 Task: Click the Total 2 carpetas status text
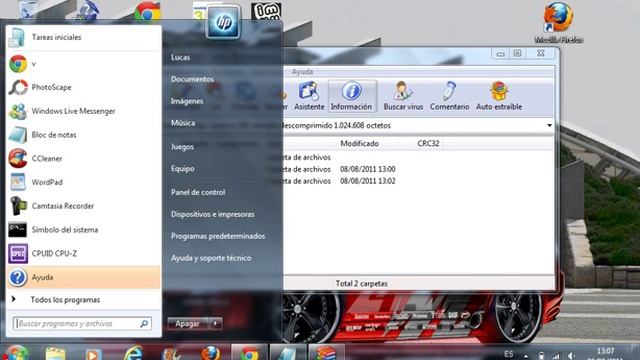(x=361, y=283)
